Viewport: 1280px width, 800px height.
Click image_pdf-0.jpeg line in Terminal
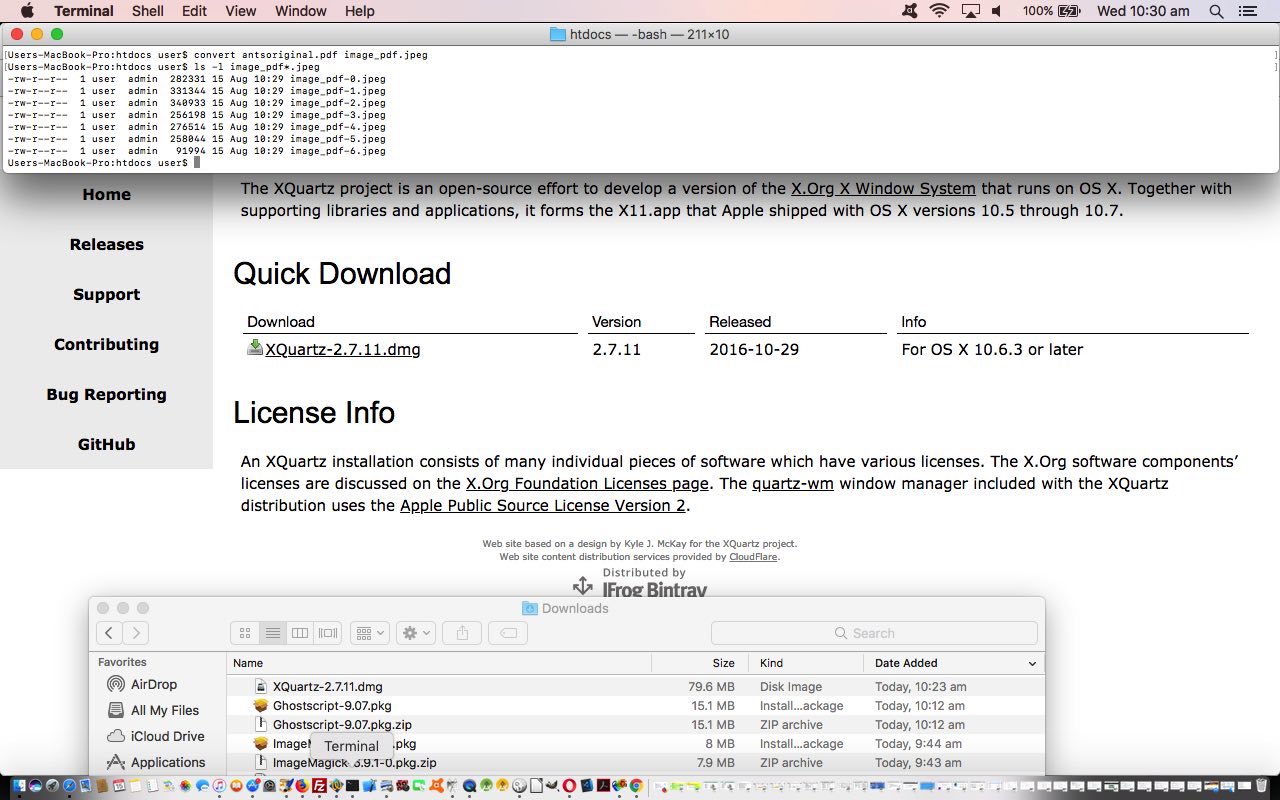(x=197, y=79)
